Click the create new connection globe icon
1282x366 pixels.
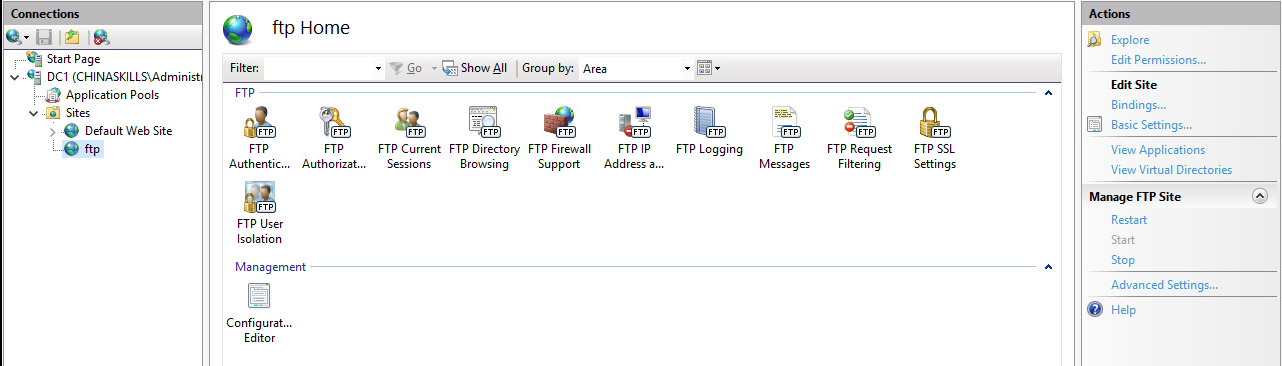pos(13,37)
